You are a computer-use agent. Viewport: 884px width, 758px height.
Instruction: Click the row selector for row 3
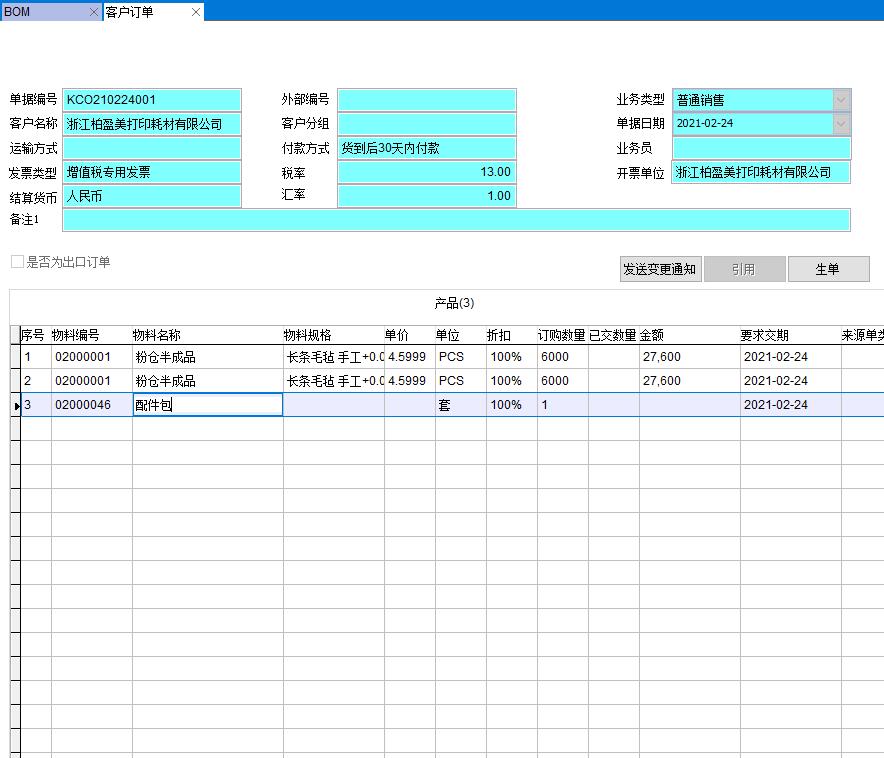pos(16,404)
